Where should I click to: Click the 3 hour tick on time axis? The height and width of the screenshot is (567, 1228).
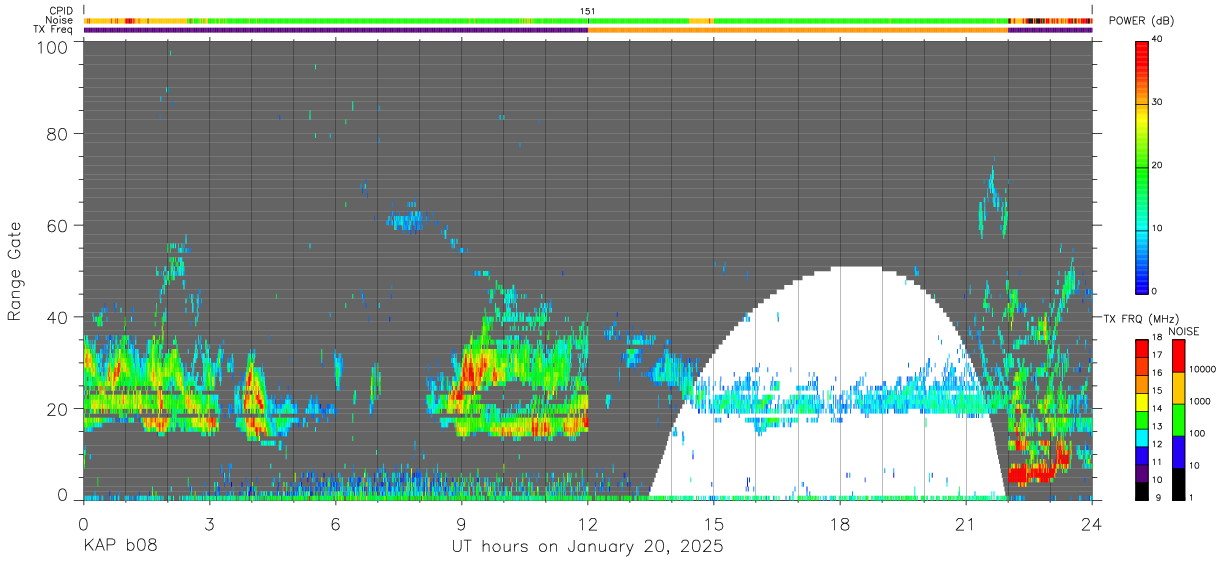pyautogui.click(x=209, y=523)
